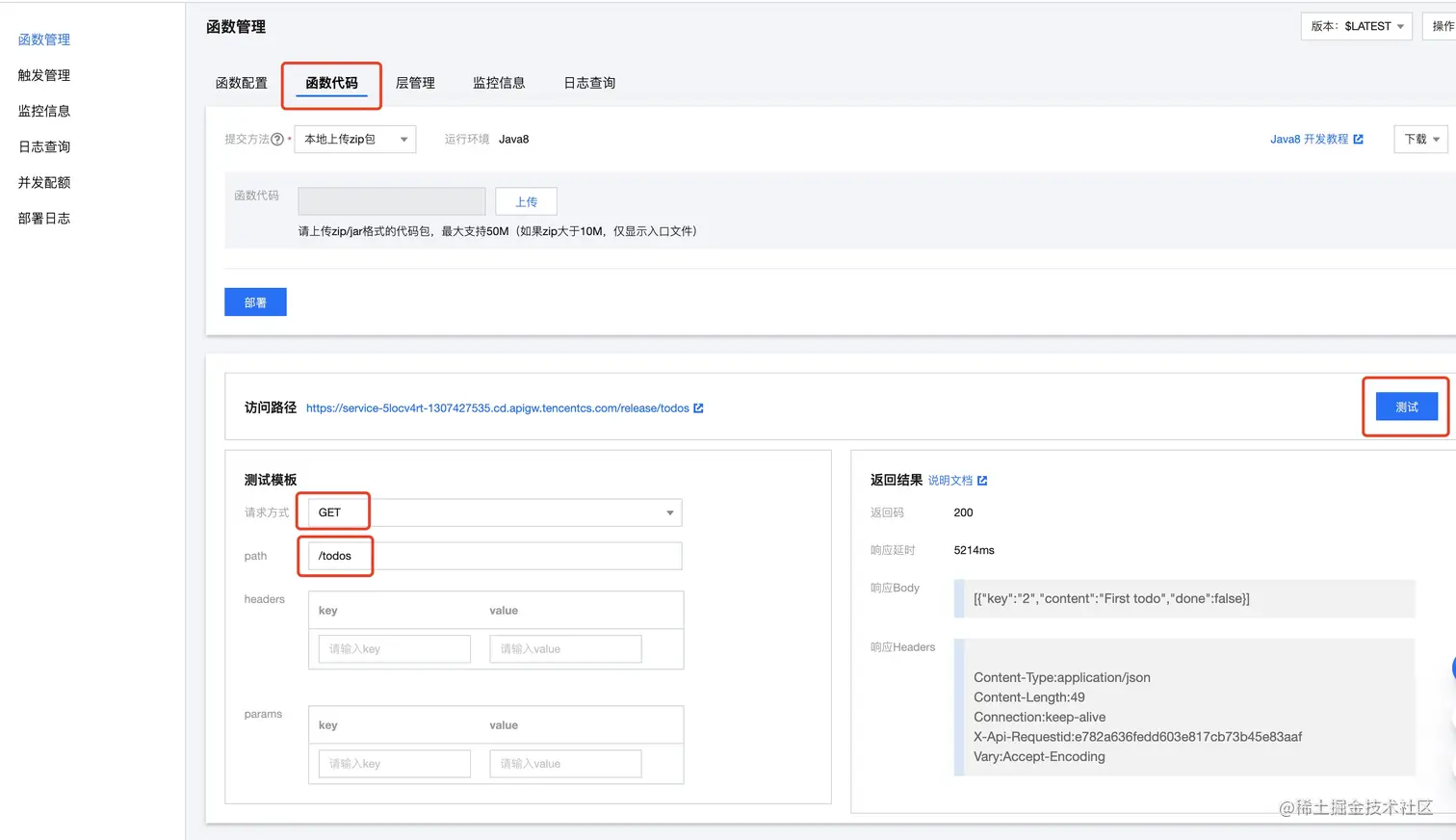Viewport: 1456px width, 840px height.
Task: Click the response body JSON text
Action: tap(1111, 599)
